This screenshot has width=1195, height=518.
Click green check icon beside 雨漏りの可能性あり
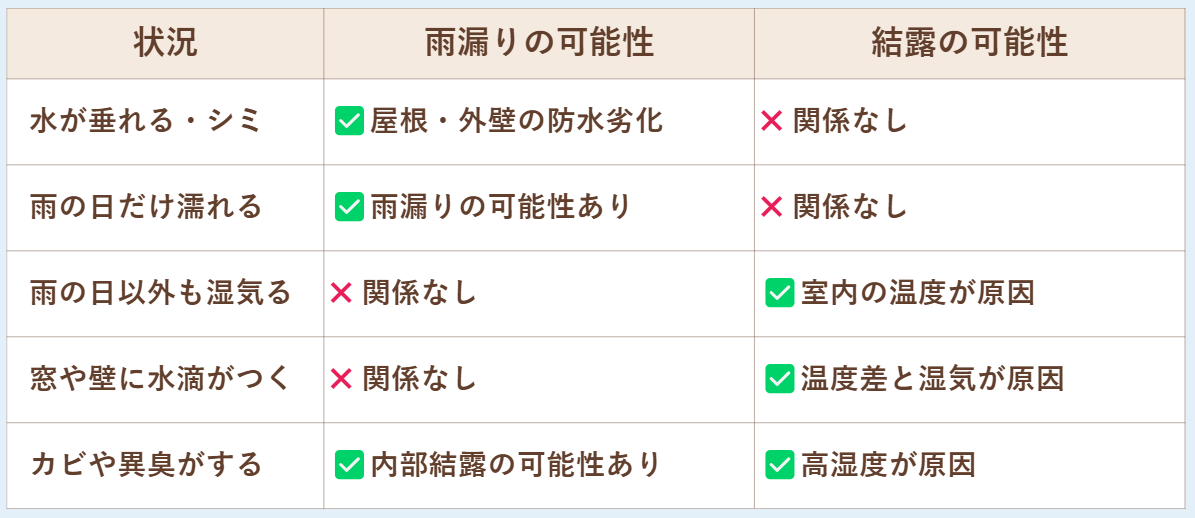349,208
